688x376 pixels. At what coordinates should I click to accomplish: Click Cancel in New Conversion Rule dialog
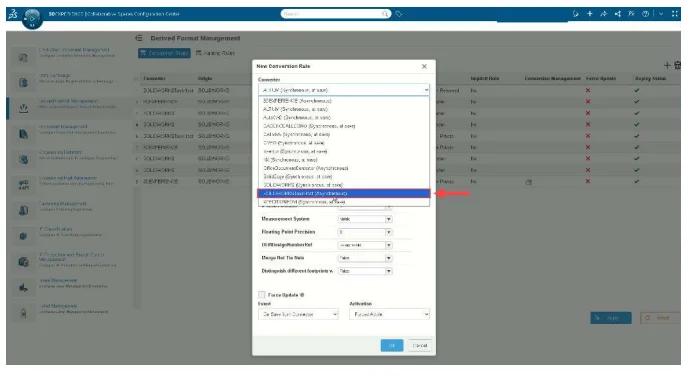419,345
